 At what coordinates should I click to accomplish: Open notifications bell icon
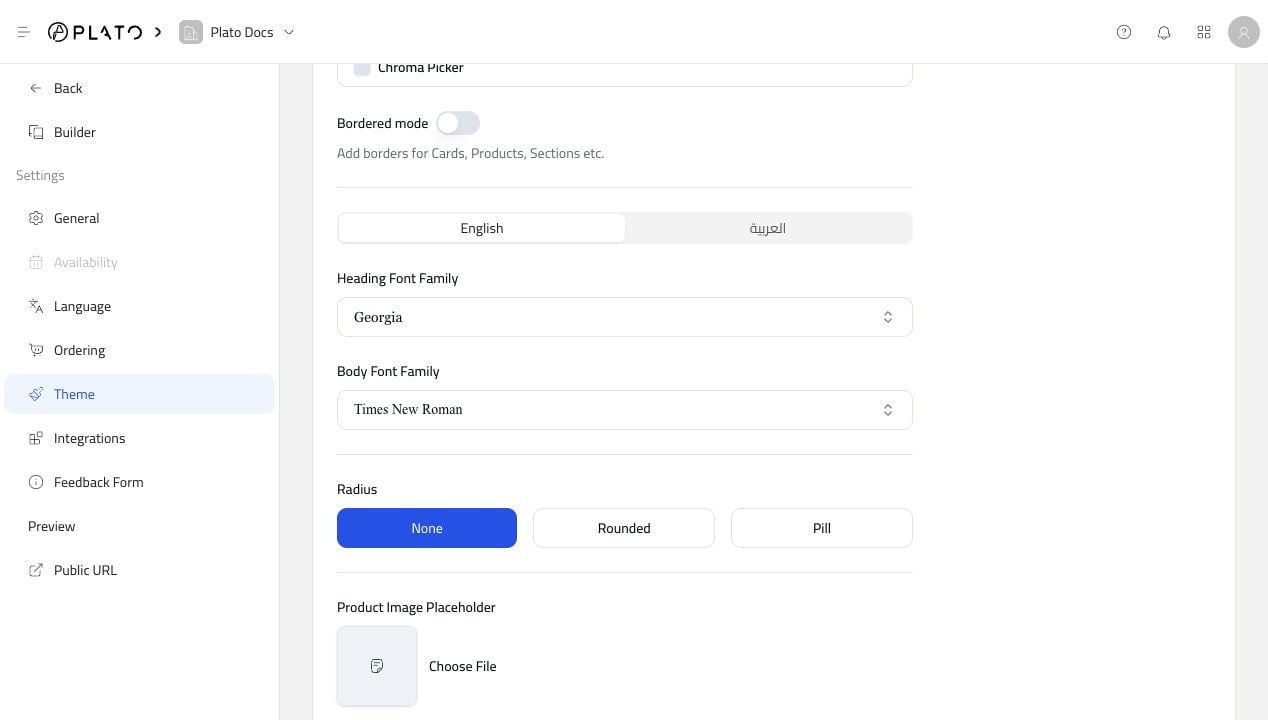[1164, 32]
